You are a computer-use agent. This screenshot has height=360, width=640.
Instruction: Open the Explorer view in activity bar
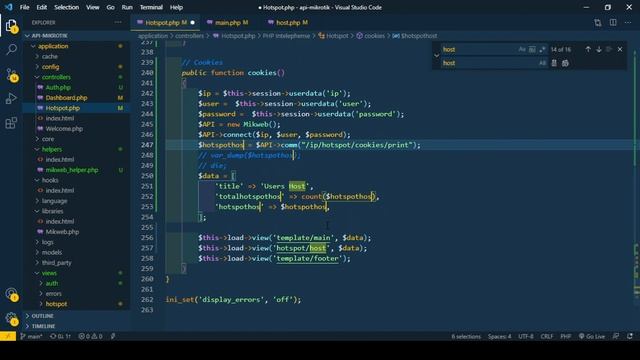[11, 26]
